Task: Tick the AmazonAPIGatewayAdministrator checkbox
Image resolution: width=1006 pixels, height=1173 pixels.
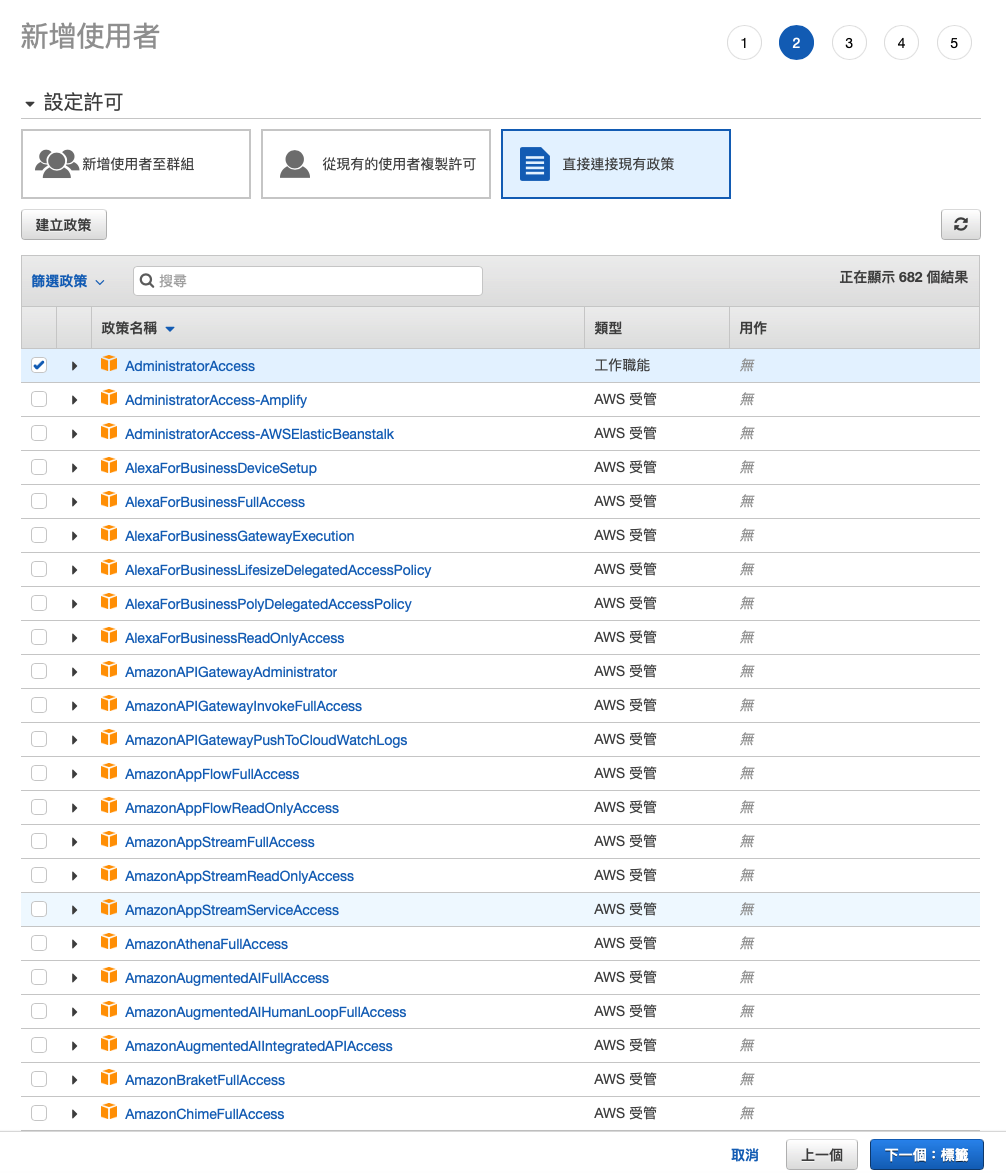Action: pyautogui.click(x=39, y=671)
